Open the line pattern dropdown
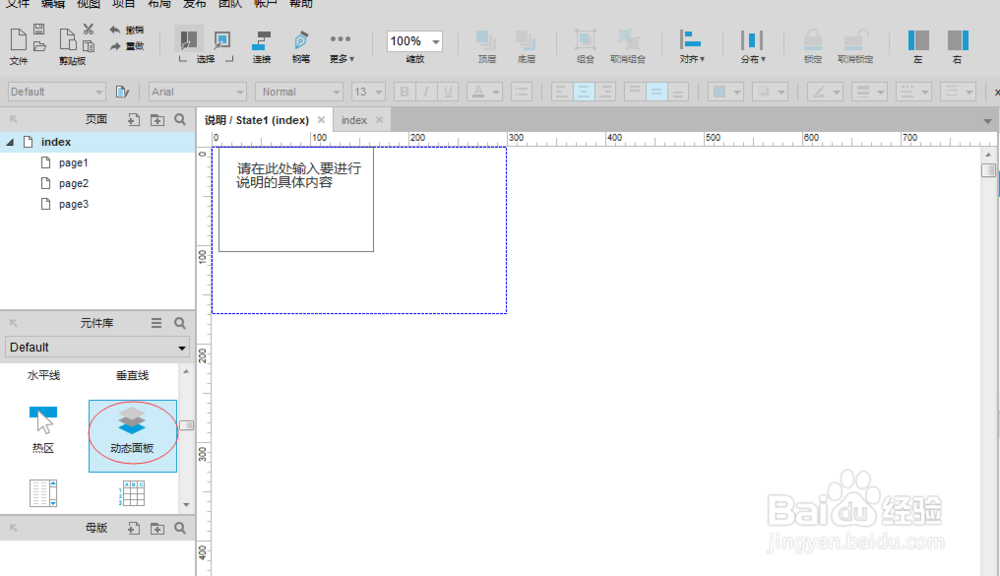Viewport: 1000px width, 576px height. click(x=913, y=92)
